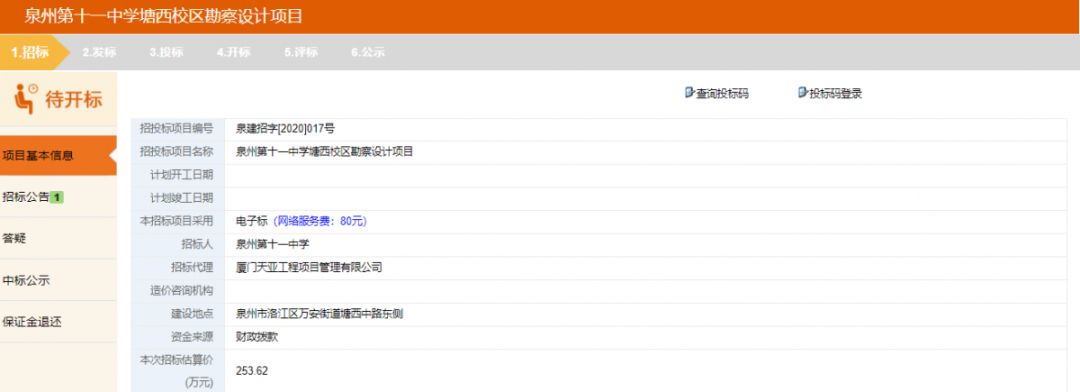Open 项目基本信息 in the sidebar
1080x392 pixels.
[x=59, y=156]
